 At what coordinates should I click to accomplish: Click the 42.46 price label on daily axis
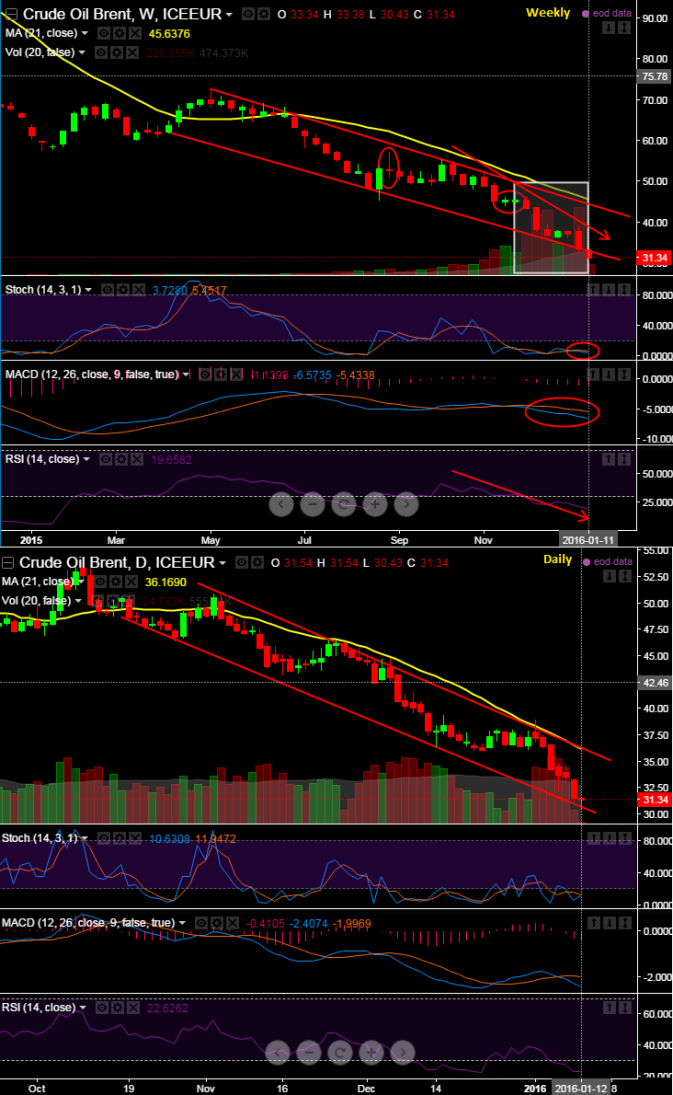pos(655,683)
